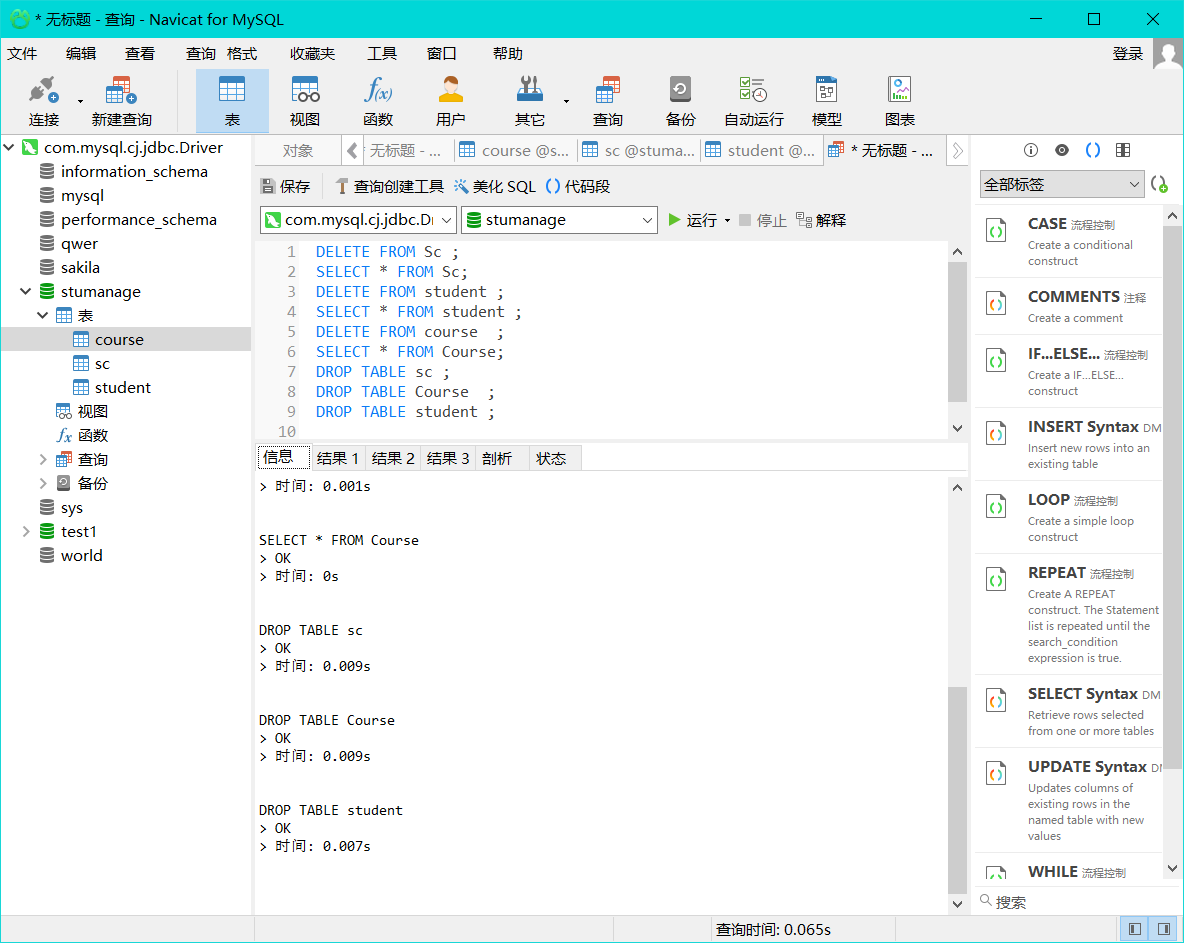Open the 视图 views toolbar button
The height and width of the screenshot is (943, 1184).
[x=305, y=101]
